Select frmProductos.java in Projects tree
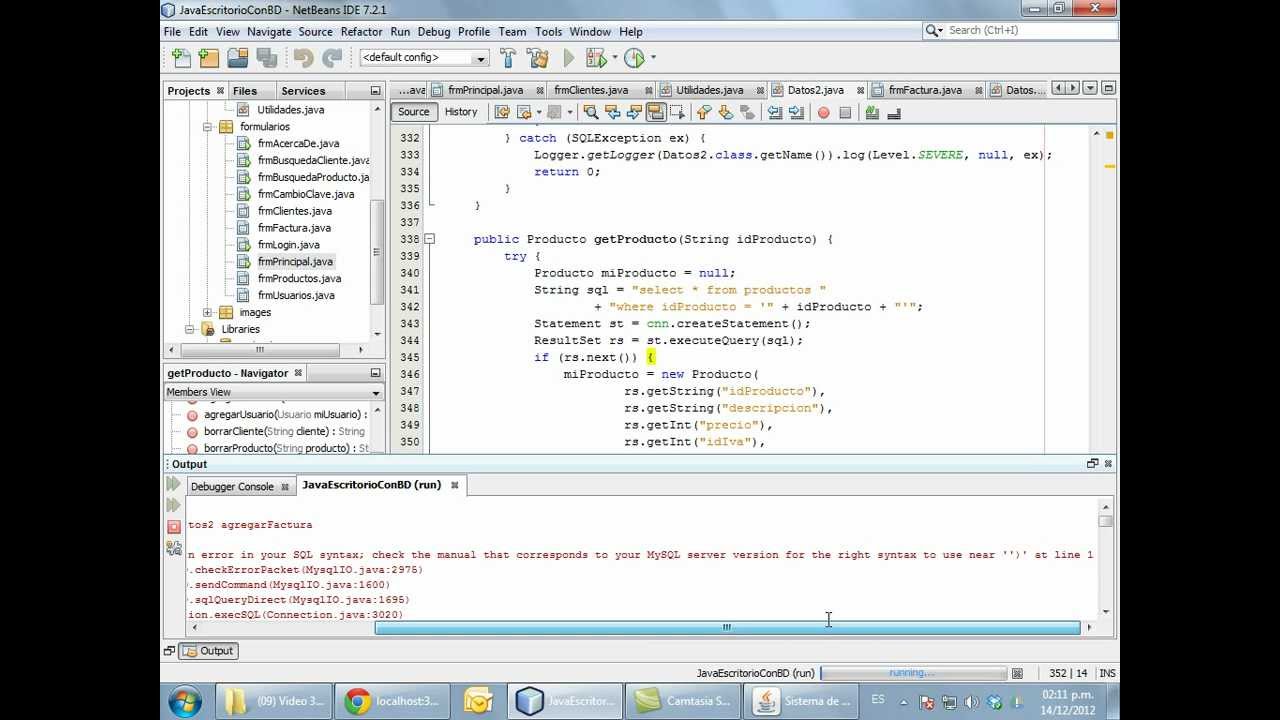The width and height of the screenshot is (1280, 720). [x=299, y=279]
